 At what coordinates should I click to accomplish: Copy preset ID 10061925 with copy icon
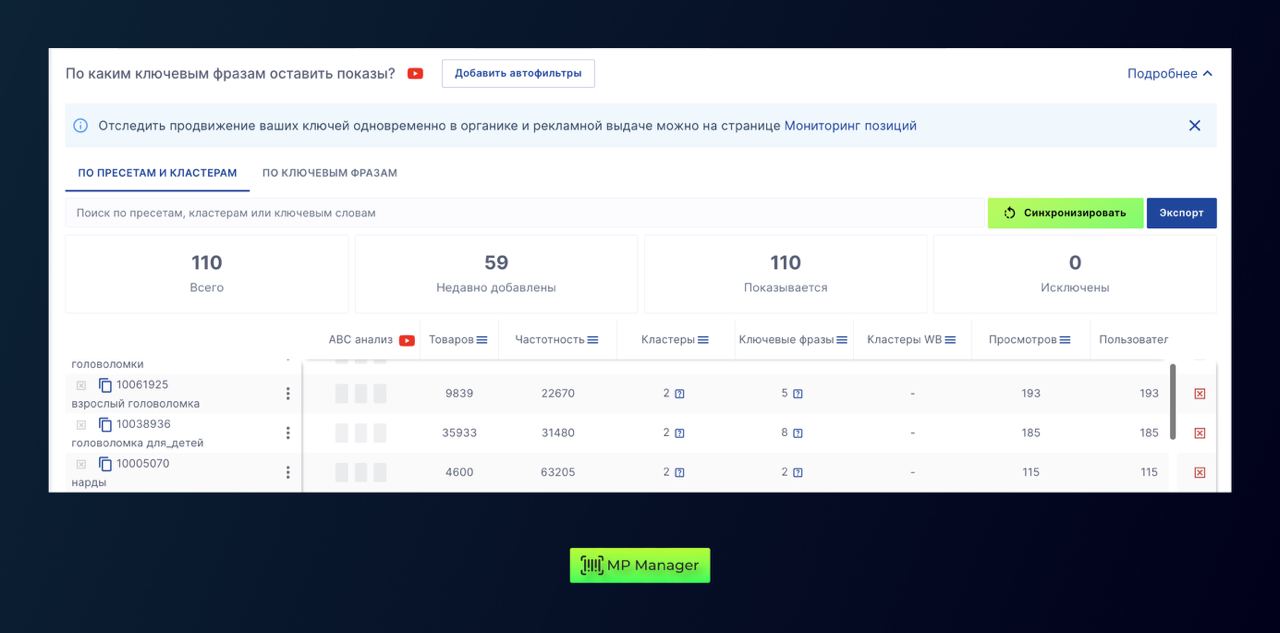point(105,385)
